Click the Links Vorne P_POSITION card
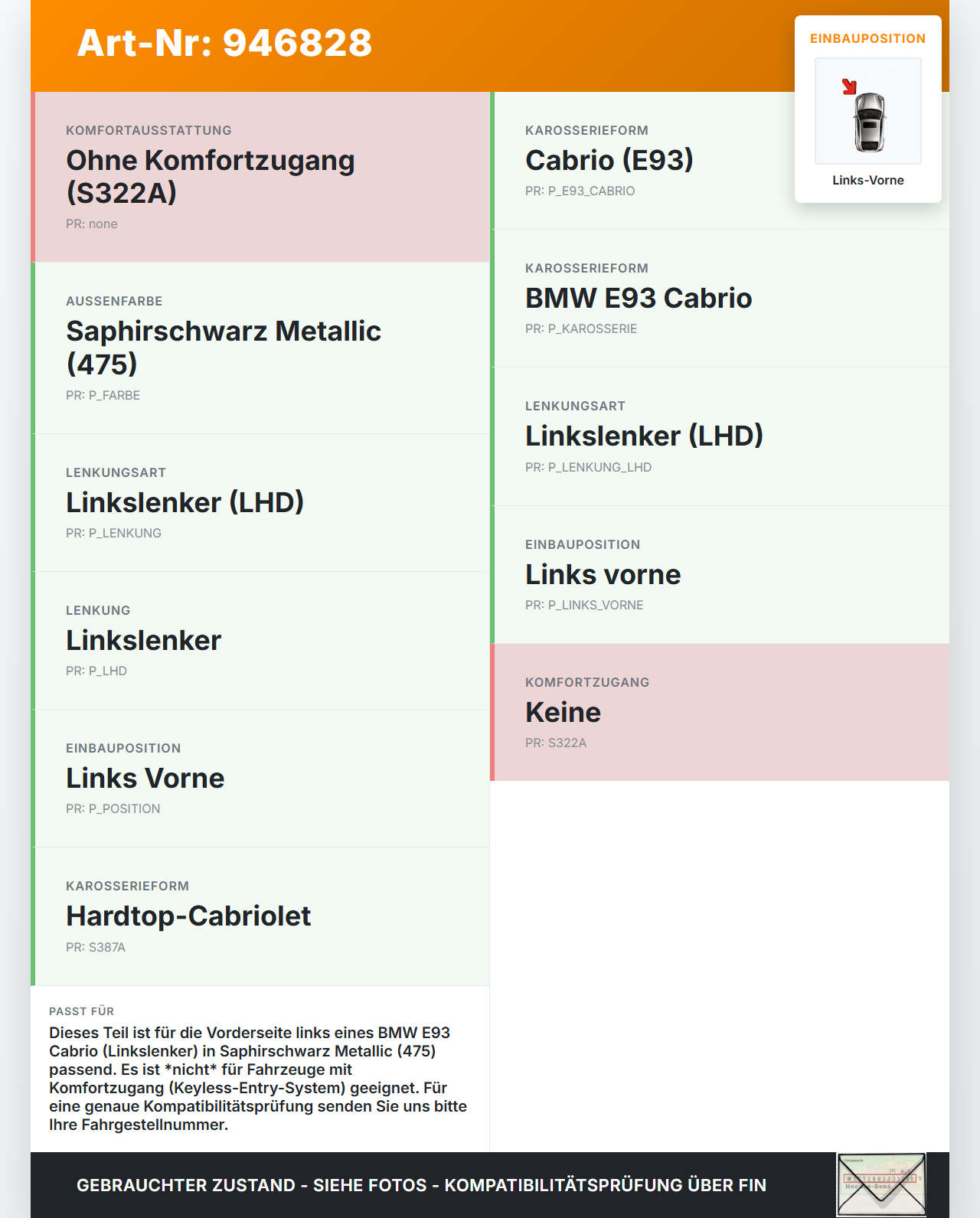Image resolution: width=980 pixels, height=1218 pixels. pyautogui.click(x=260, y=779)
